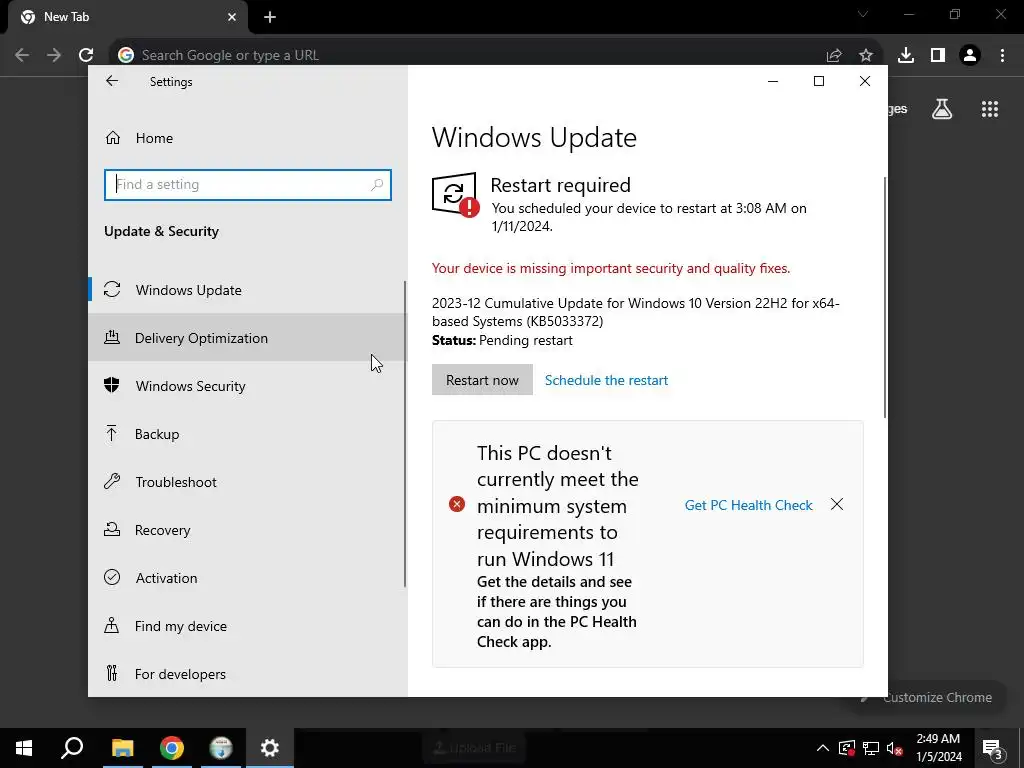The width and height of the screenshot is (1024, 768).
Task: Open Backup settings
Action: coord(248,434)
